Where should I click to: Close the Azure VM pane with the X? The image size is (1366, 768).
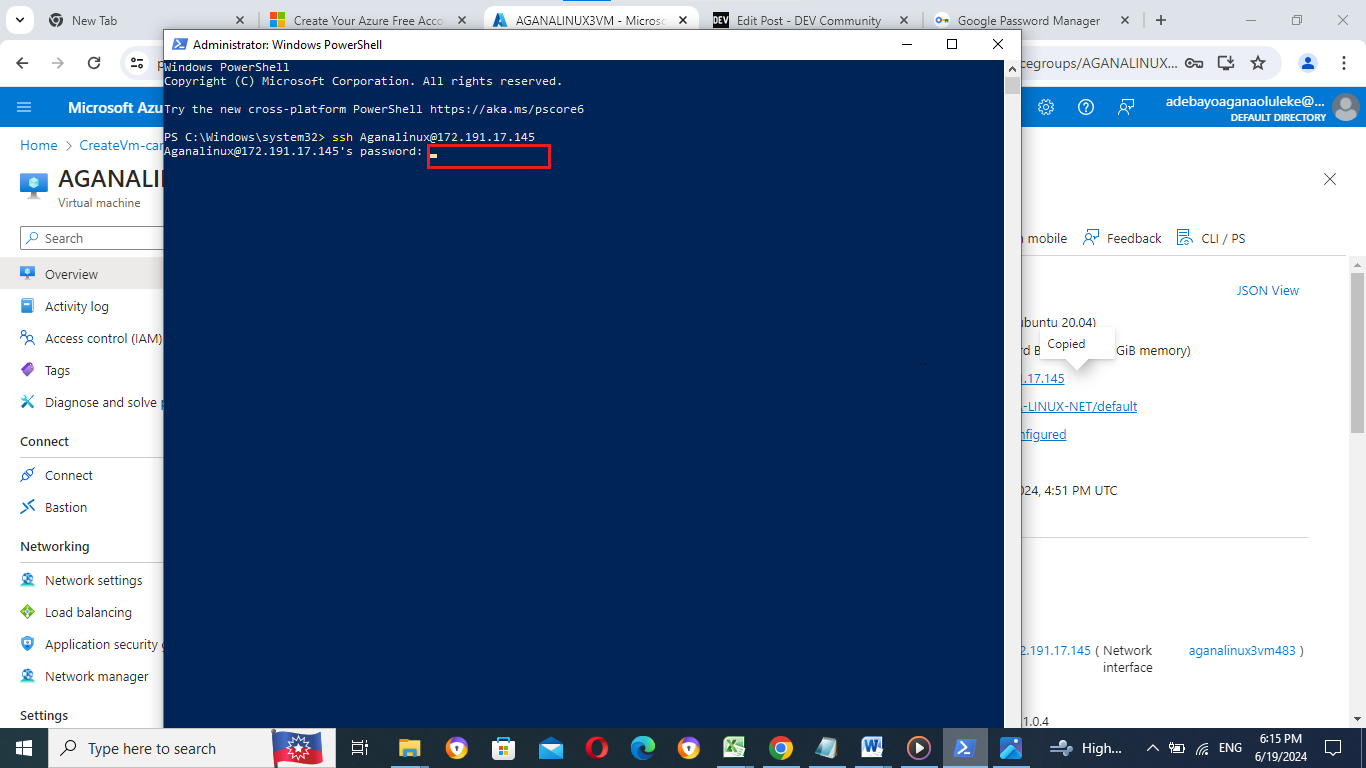coord(1330,179)
